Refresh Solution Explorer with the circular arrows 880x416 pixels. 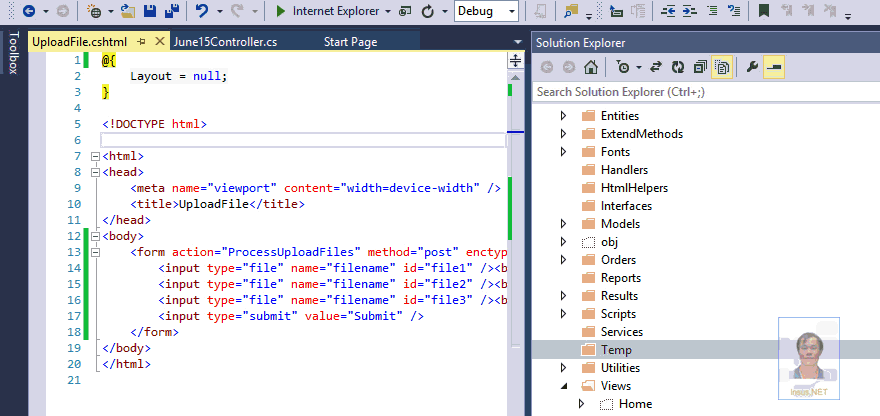click(678, 67)
